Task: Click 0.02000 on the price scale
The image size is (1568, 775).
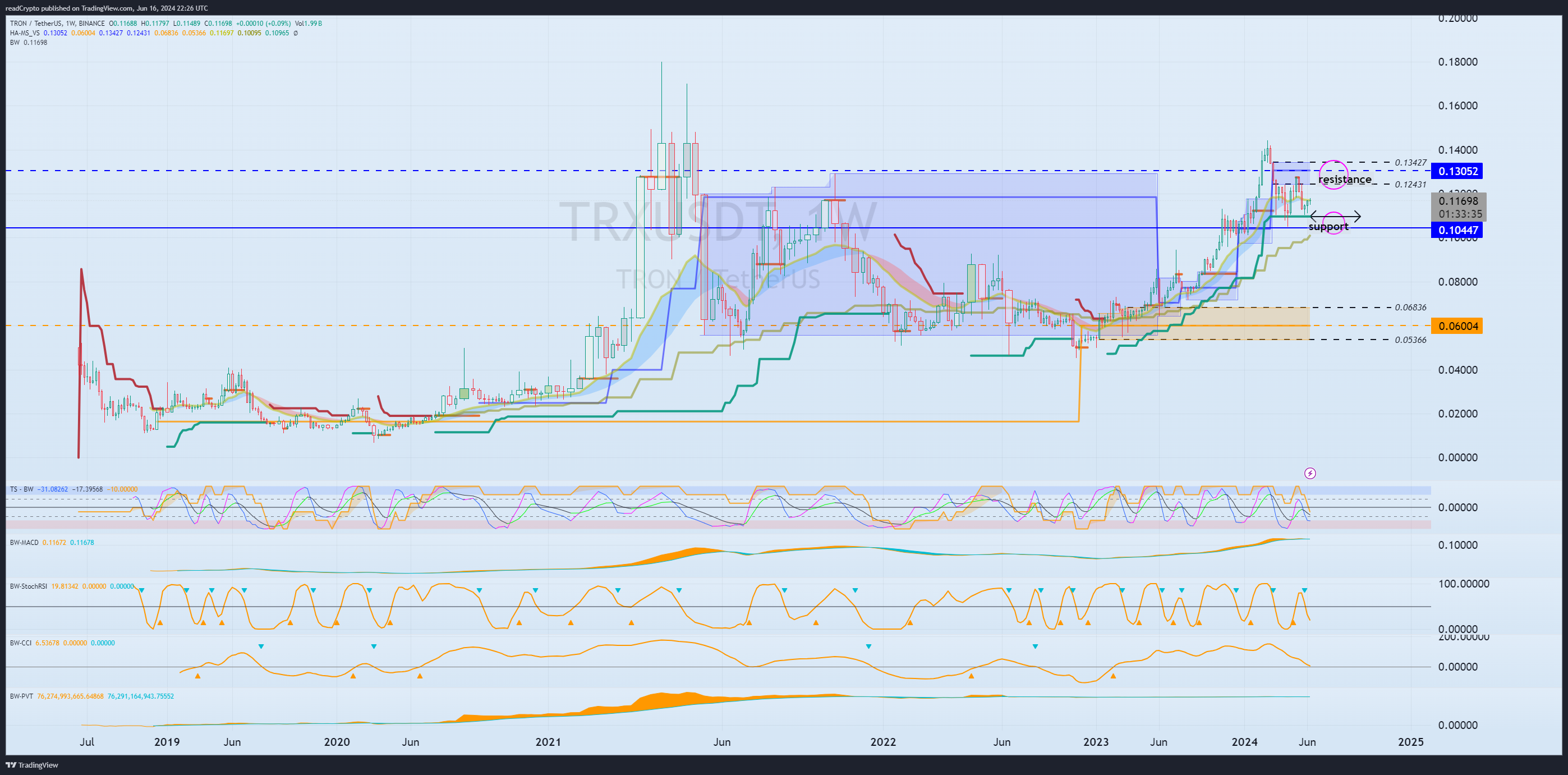Action: pyautogui.click(x=1458, y=414)
